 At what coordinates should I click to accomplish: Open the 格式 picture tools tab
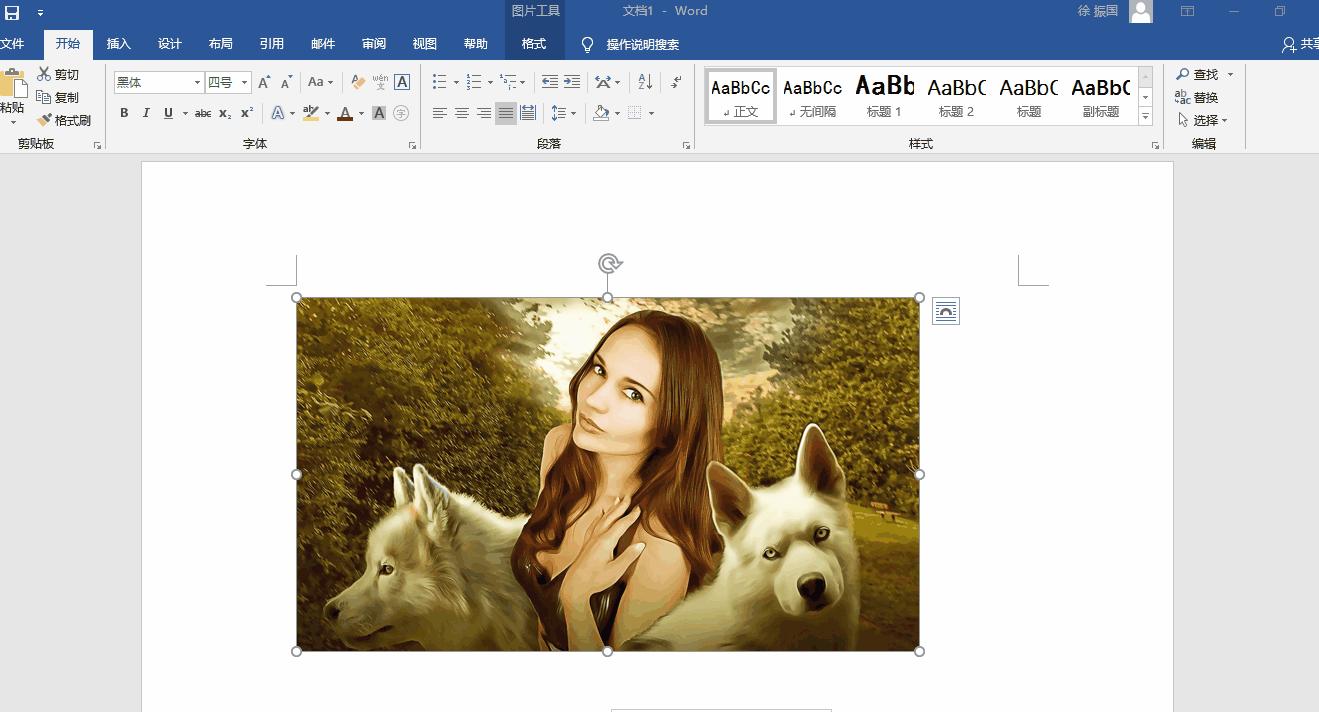tap(534, 44)
